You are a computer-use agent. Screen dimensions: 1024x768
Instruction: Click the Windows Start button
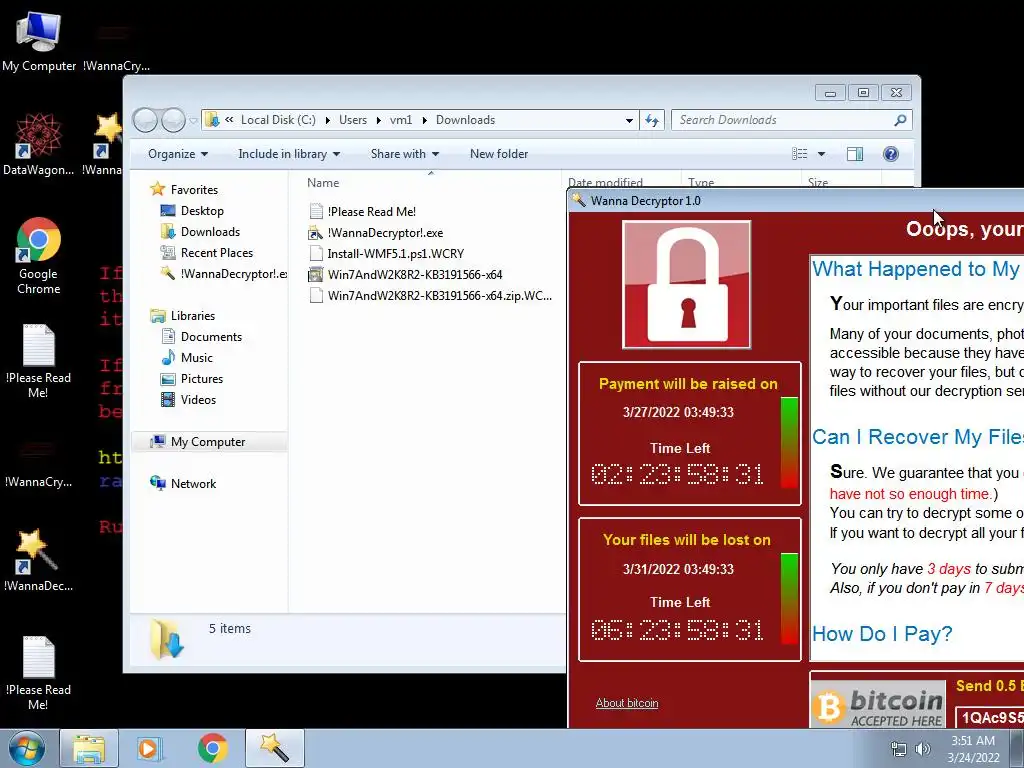27,748
